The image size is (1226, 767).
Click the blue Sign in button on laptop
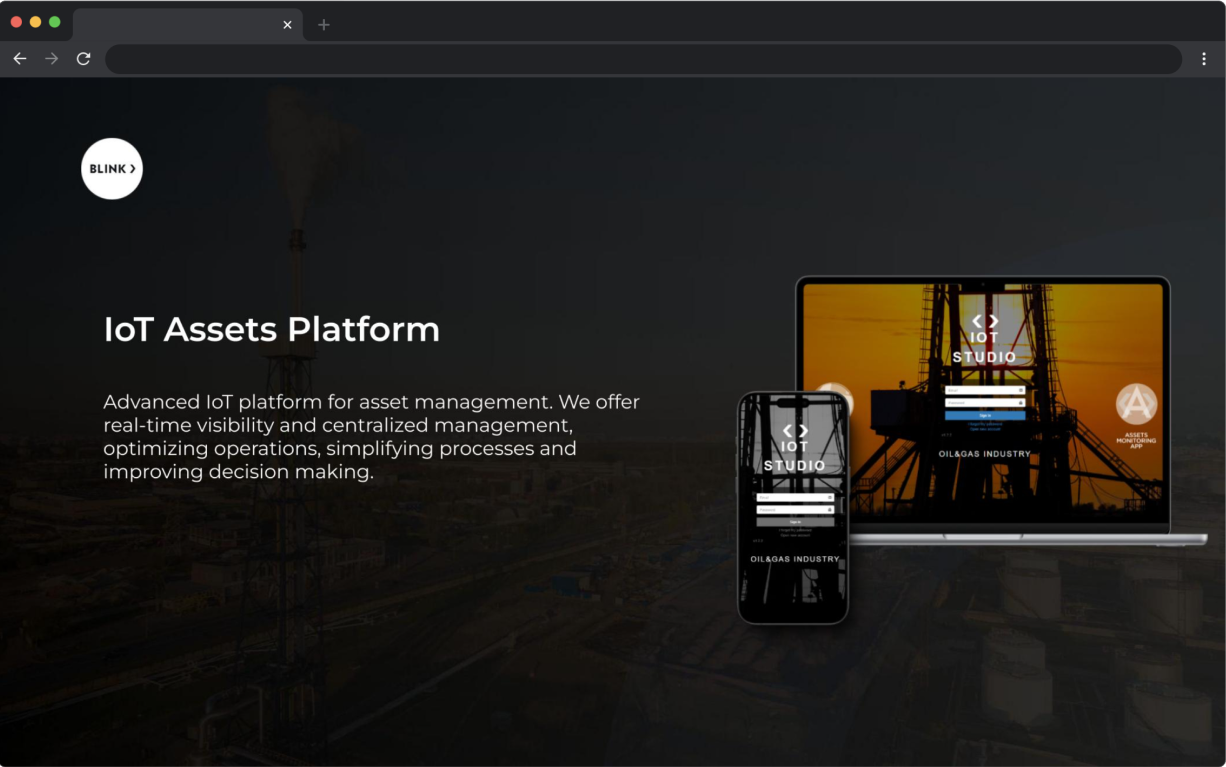tap(985, 415)
